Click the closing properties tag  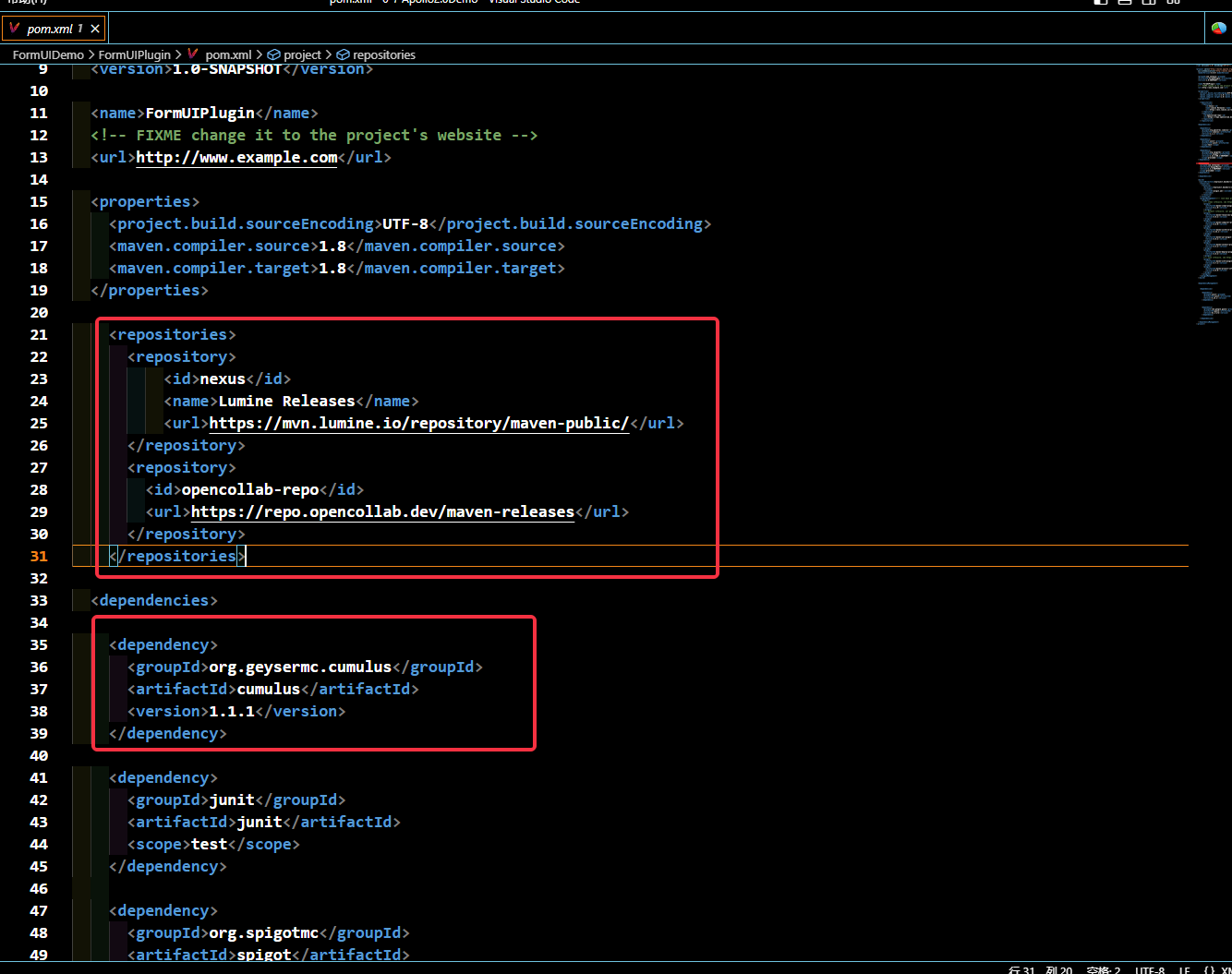pyautogui.click(x=150, y=290)
